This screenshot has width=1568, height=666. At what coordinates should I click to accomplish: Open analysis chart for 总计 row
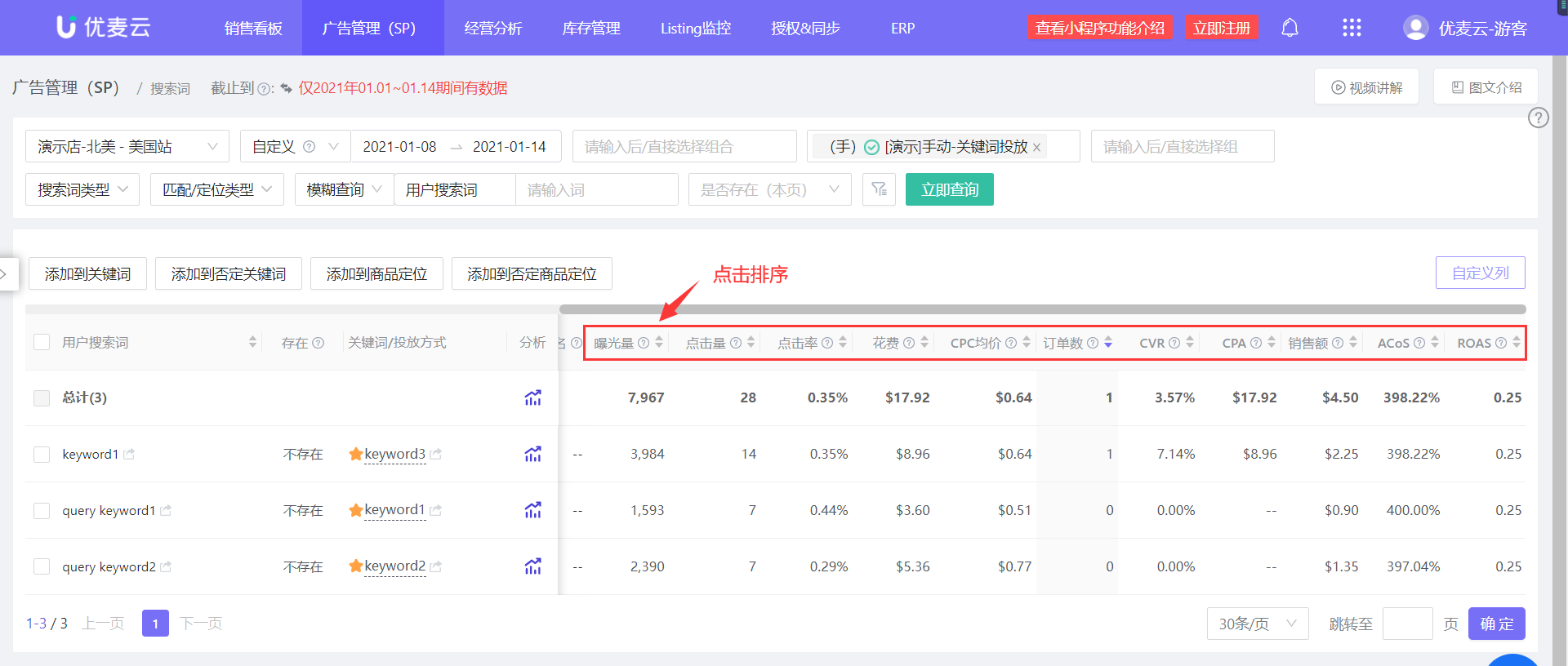click(533, 397)
